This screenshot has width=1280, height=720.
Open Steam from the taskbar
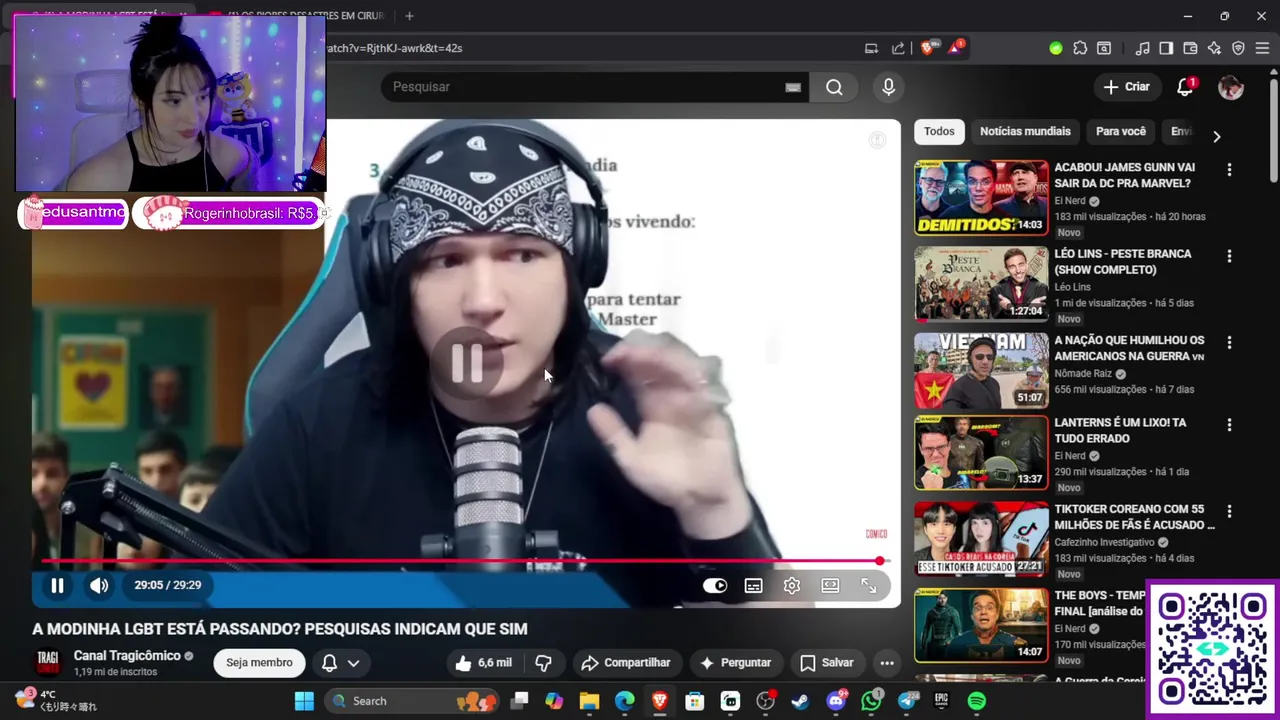click(x=800, y=701)
